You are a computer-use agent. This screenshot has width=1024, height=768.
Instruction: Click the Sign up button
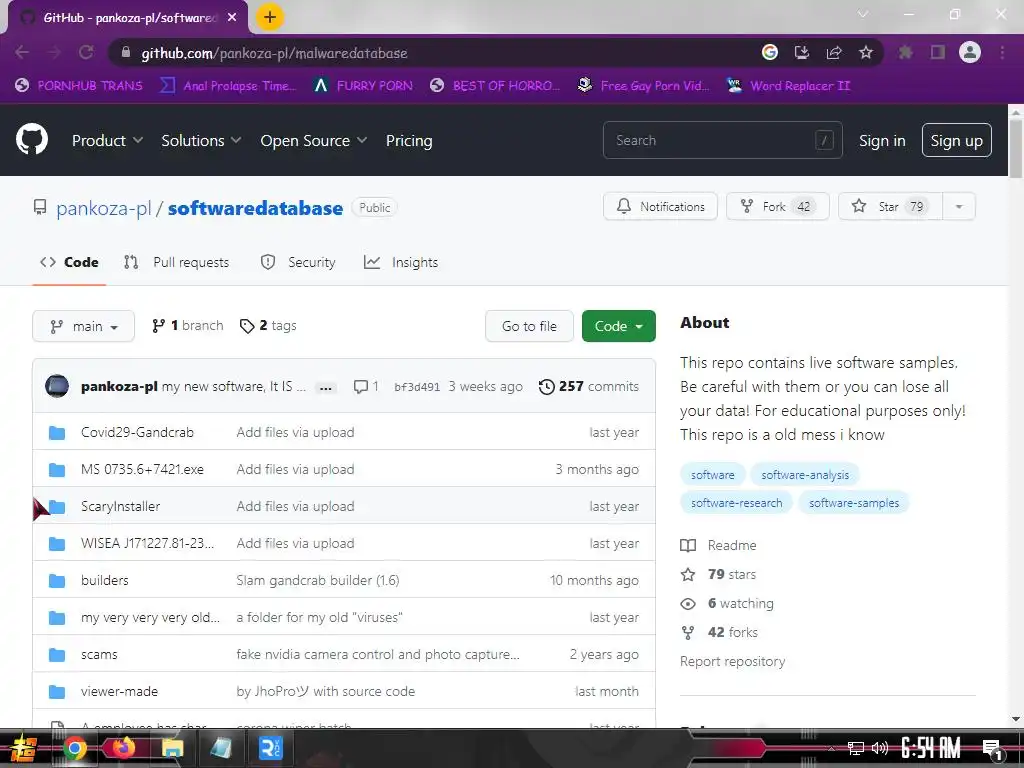[956, 140]
